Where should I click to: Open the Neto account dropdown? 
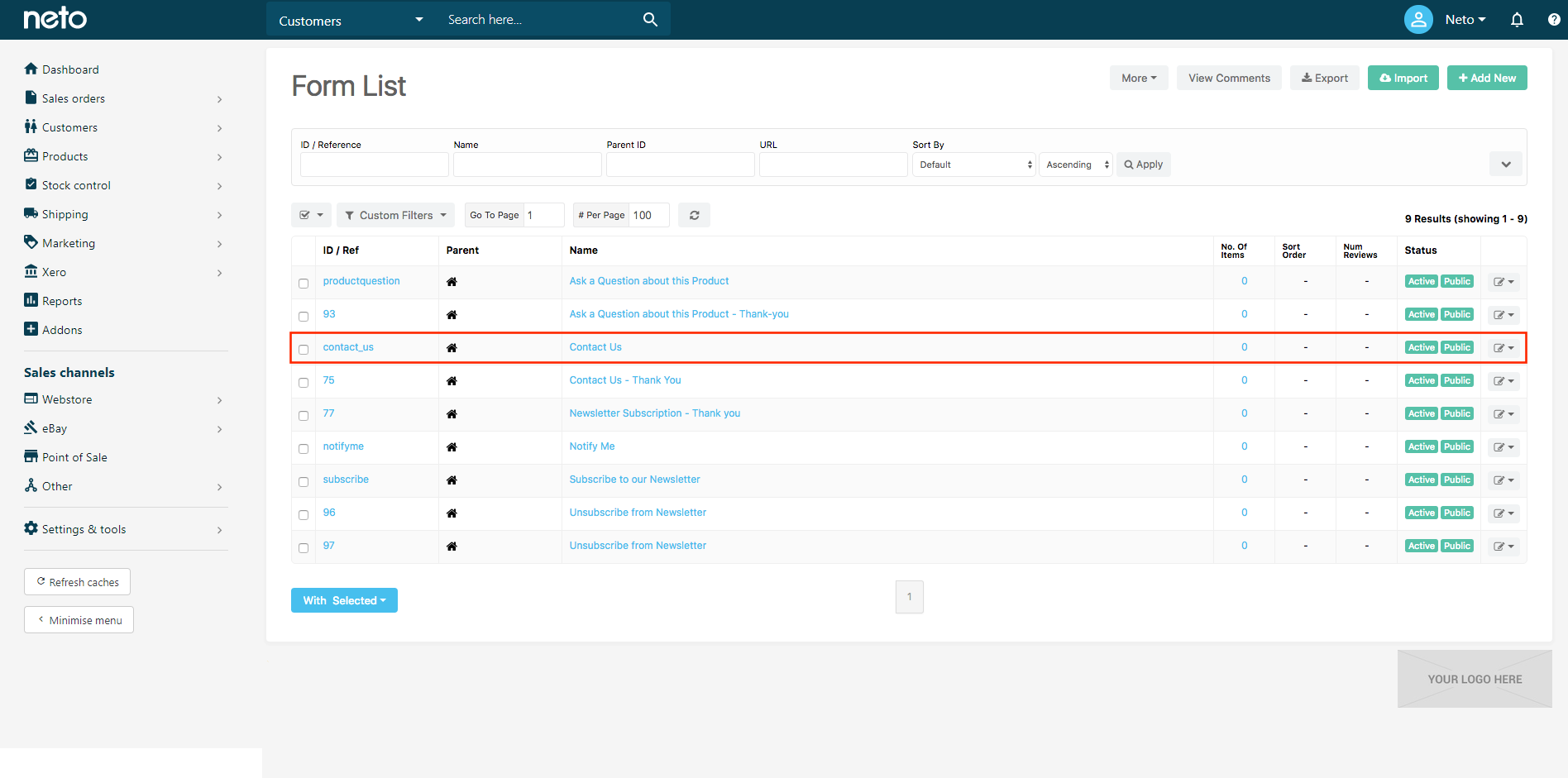pos(1465,20)
